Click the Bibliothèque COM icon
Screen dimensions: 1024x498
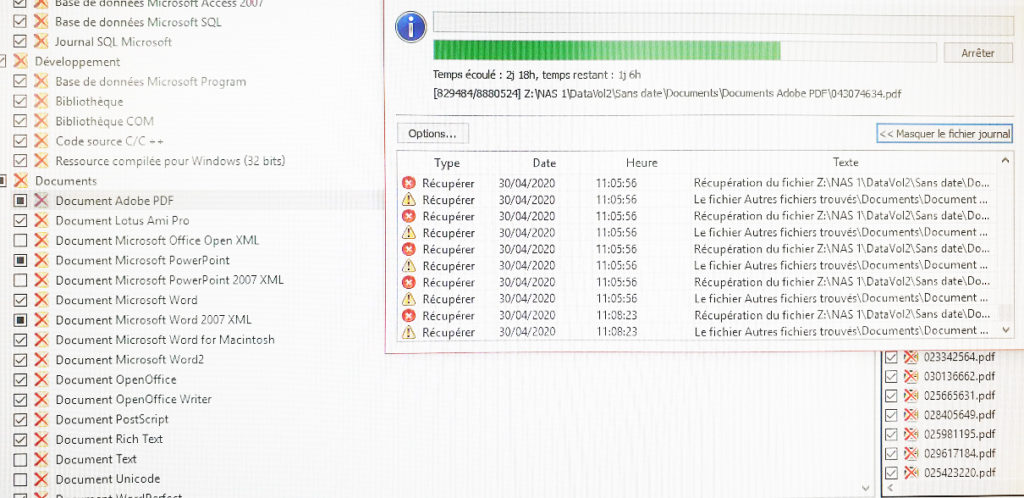(41, 121)
